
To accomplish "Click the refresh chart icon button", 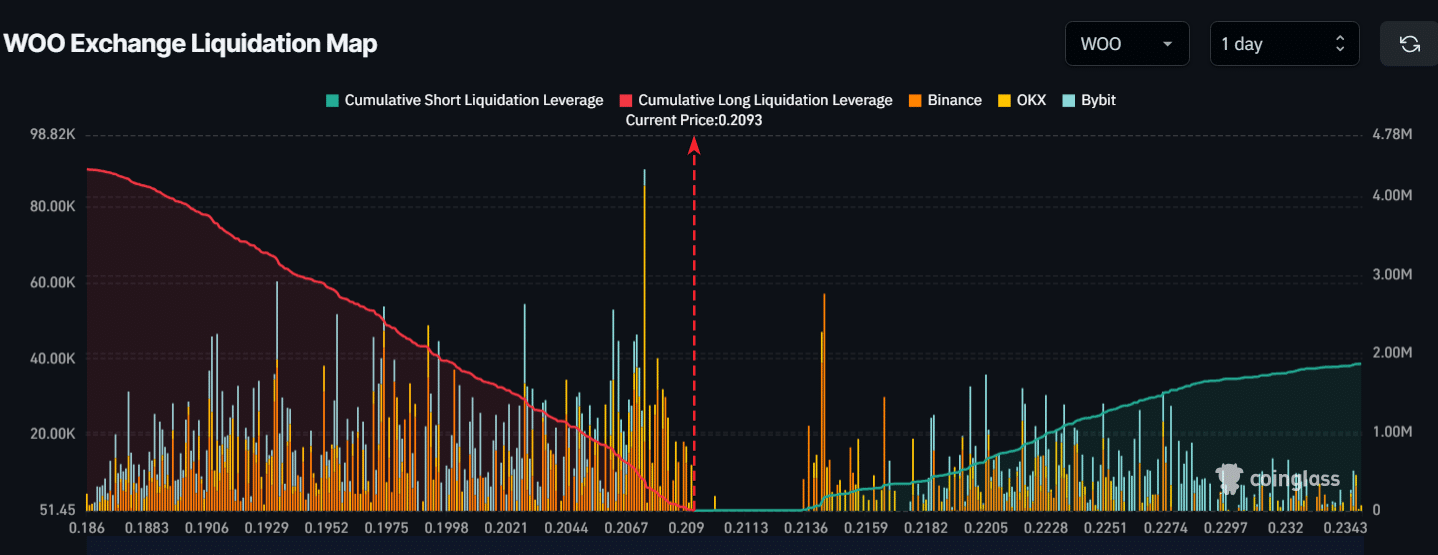I will point(1409,44).
